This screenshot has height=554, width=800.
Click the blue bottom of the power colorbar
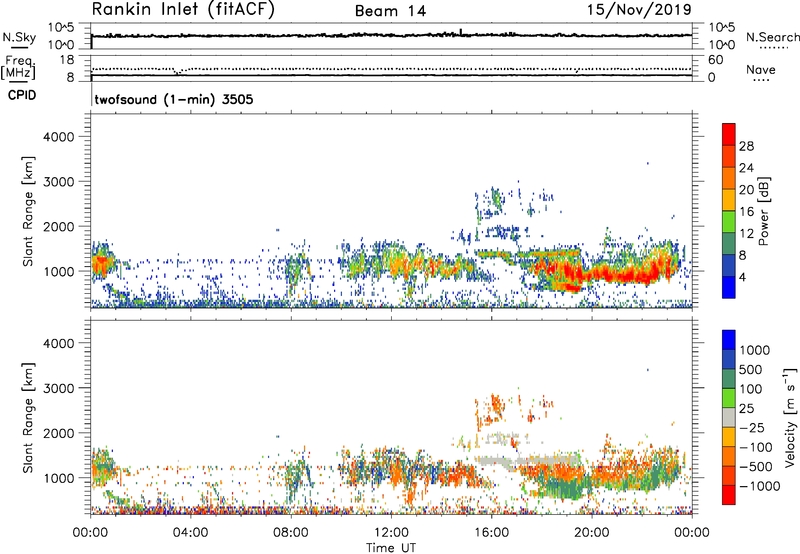pyautogui.click(x=729, y=289)
